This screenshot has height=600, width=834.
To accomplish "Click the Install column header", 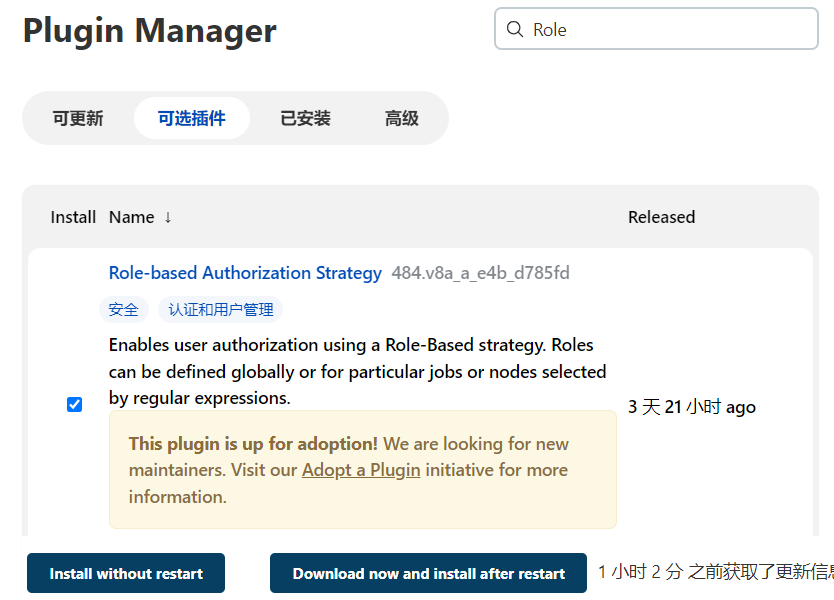I will (73, 217).
